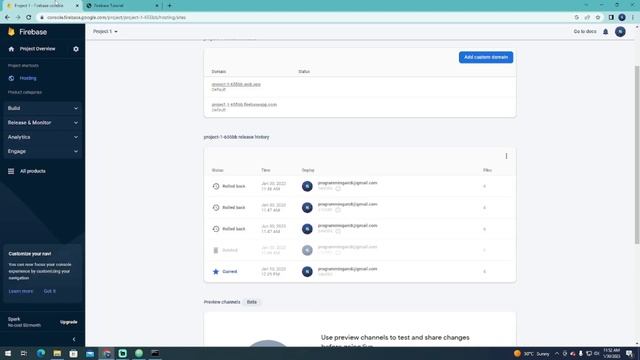Click Learn more in customize nav
Image resolution: width=640 pixels, height=360 pixels.
click(21, 291)
